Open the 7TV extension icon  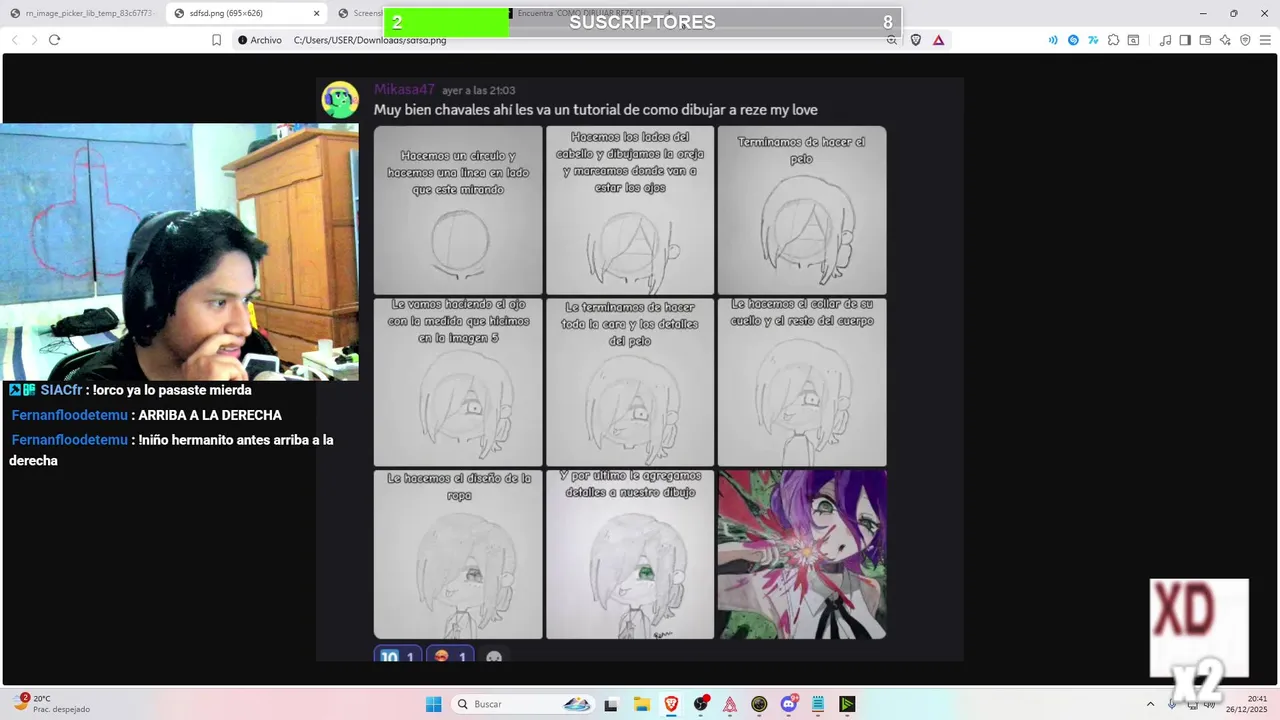tap(1093, 40)
